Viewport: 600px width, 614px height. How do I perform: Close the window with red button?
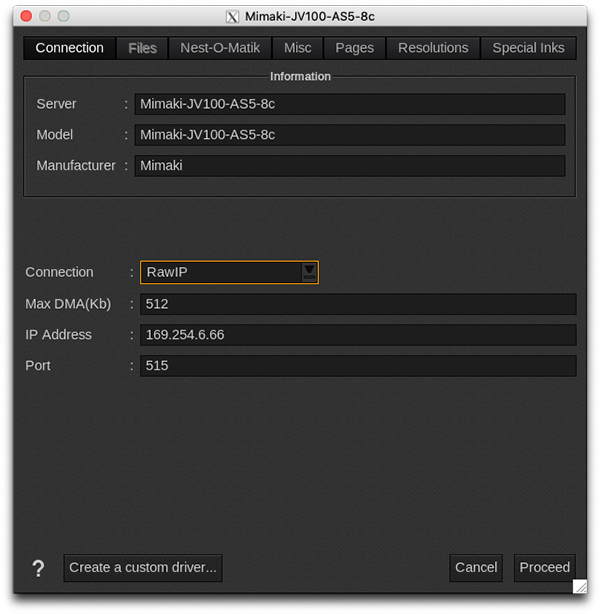[26, 16]
